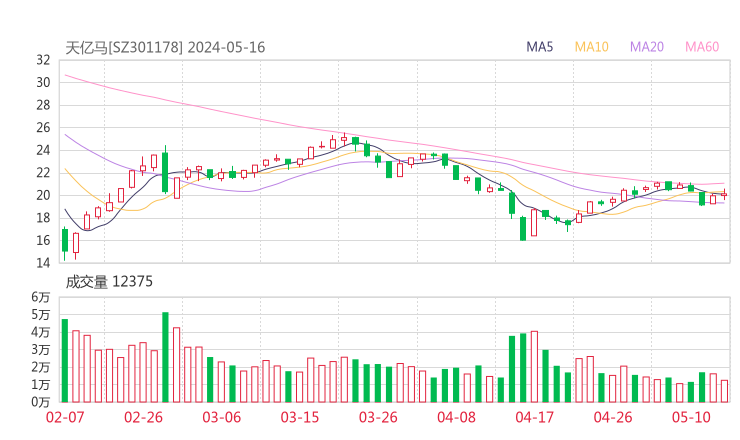
Task: Click the volume axis label 6万
Action: click(x=41, y=297)
